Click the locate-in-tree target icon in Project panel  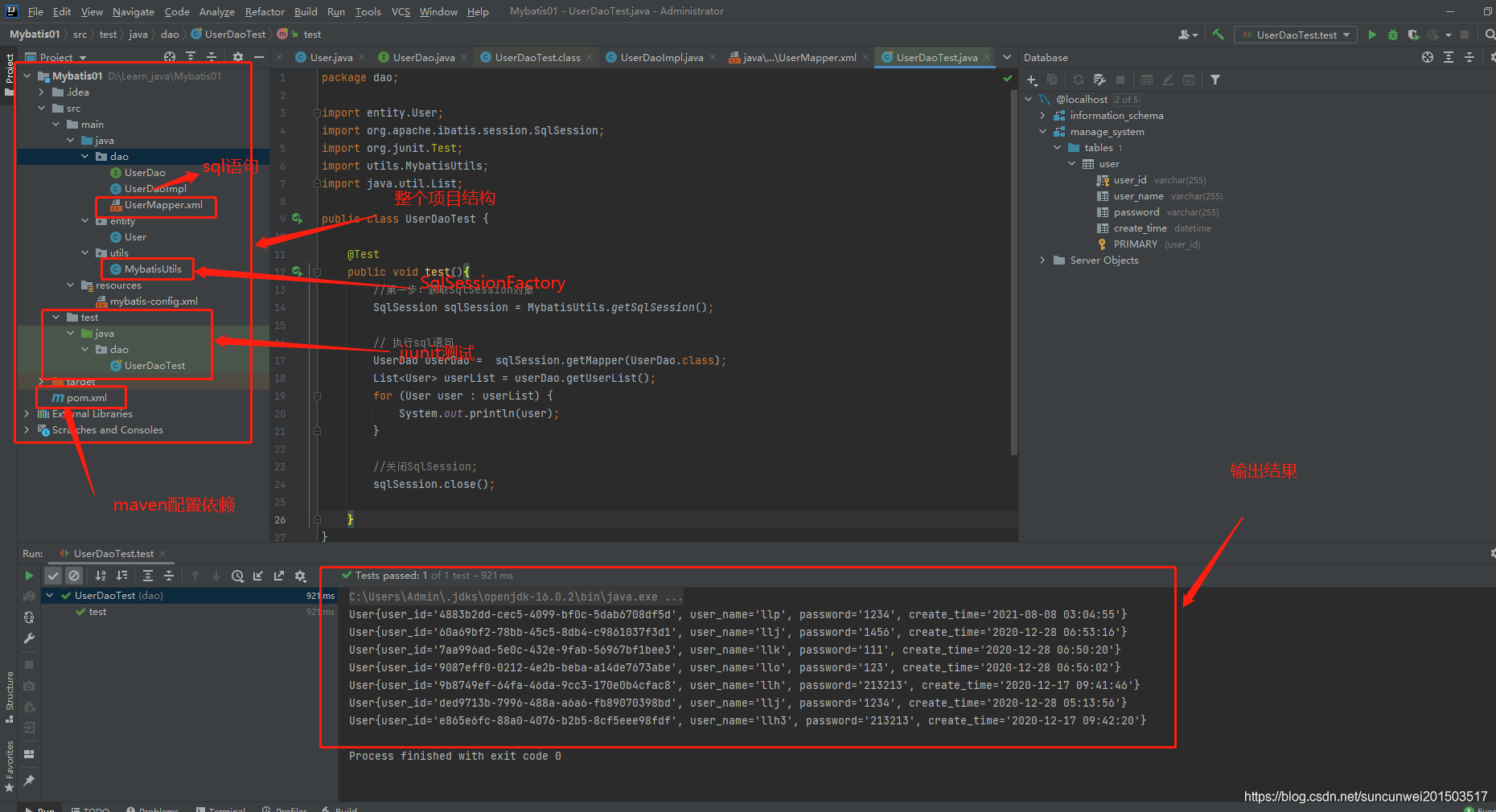click(170, 57)
